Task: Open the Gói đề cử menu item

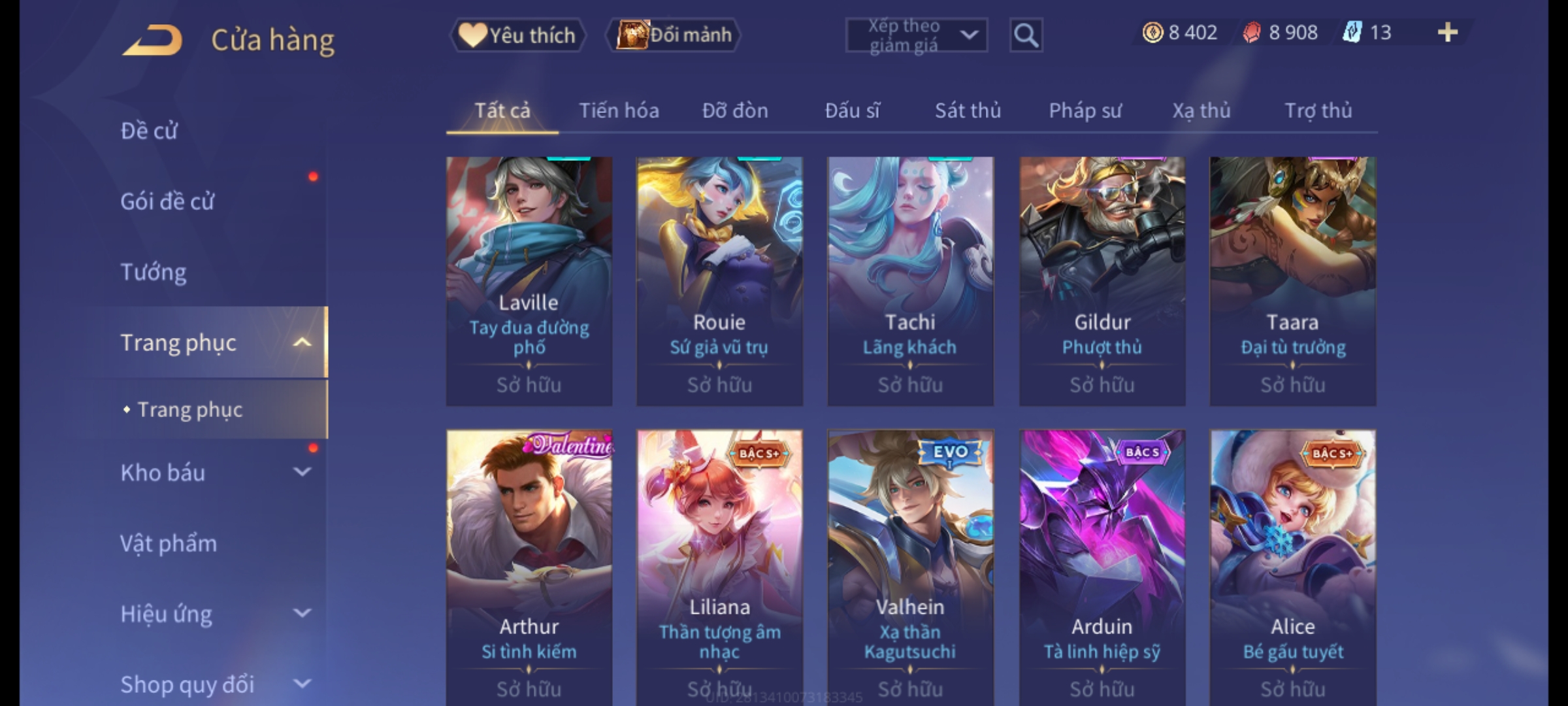Action: 167,201
